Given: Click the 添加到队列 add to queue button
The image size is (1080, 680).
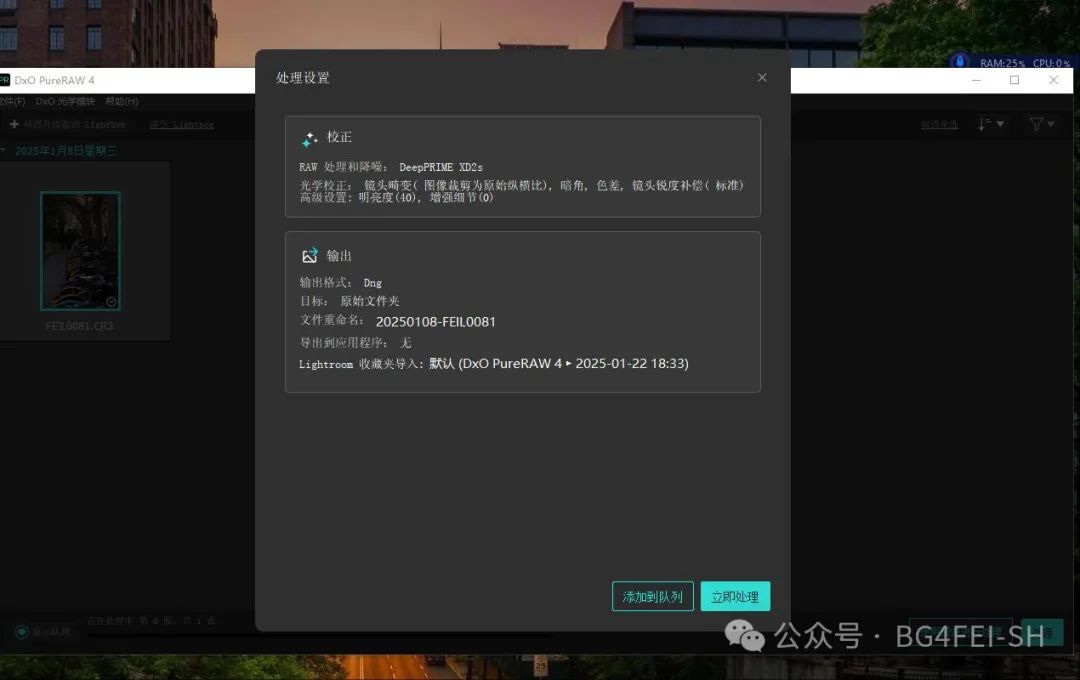Looking at the screenshot, I should pos(652,596).
